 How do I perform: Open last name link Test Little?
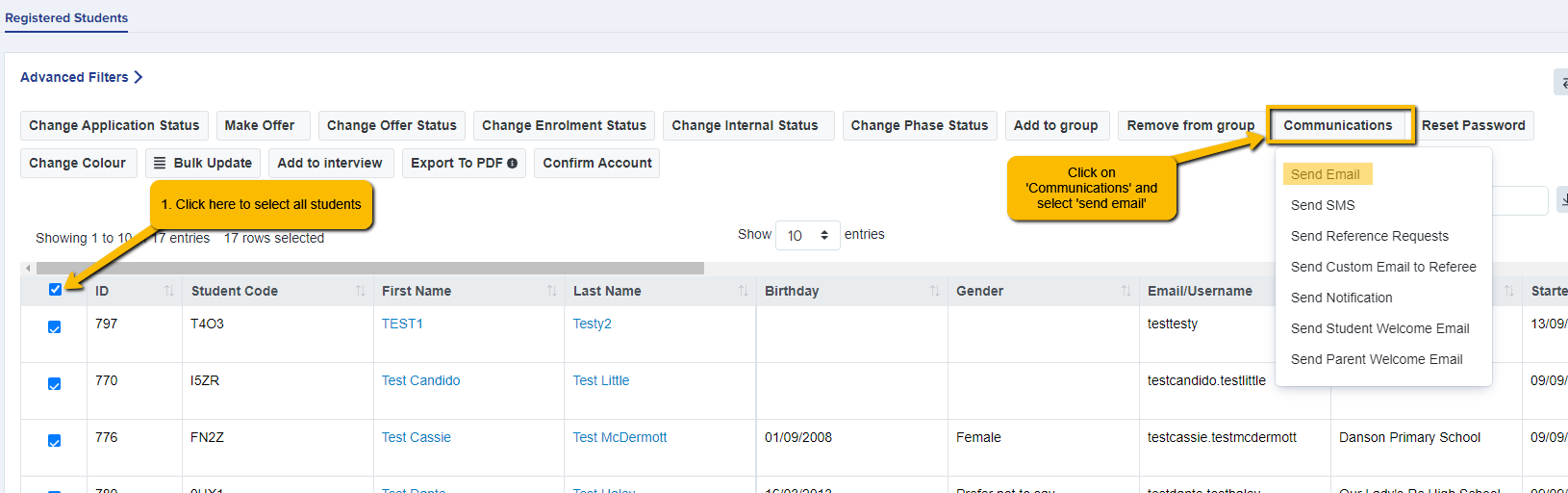click(x=601, y=380)
